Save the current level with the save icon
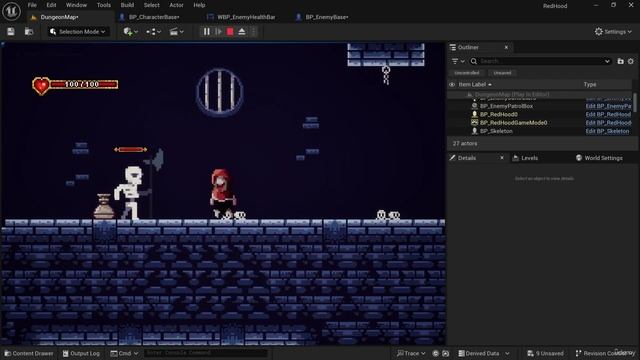Screen dimensions: 640x360 [11, 31]
